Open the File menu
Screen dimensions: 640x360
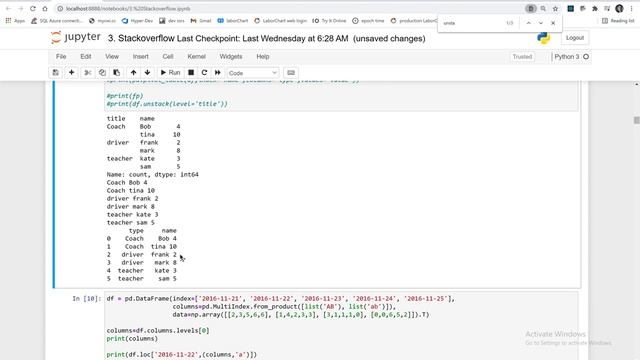[x=61, y=57]
